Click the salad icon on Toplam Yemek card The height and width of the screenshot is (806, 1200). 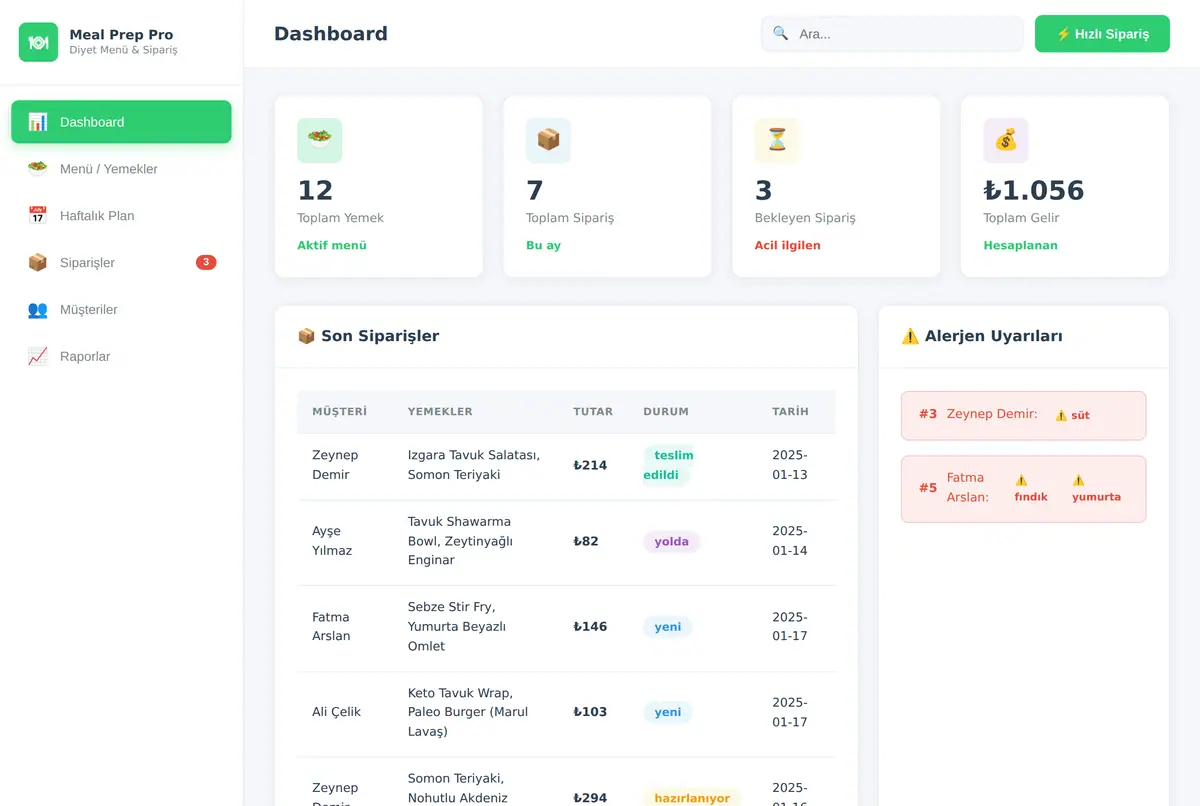click(320, 141)
